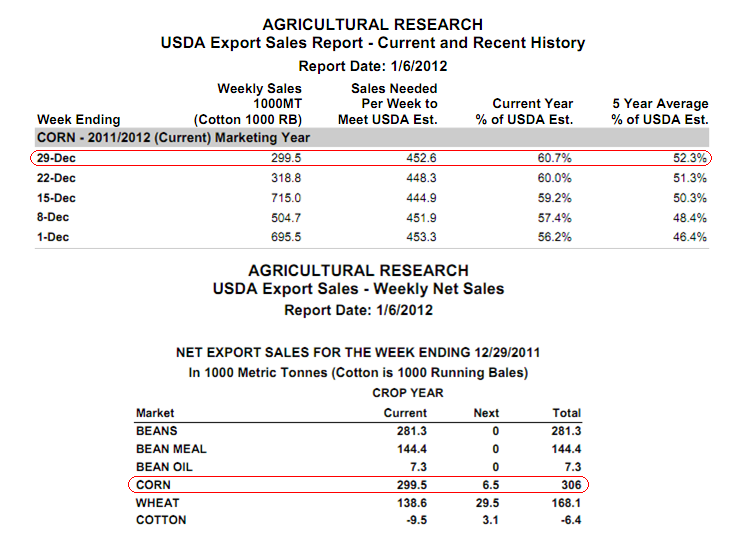
Task: Select the CORN row in net sales table
Action: 358,485
